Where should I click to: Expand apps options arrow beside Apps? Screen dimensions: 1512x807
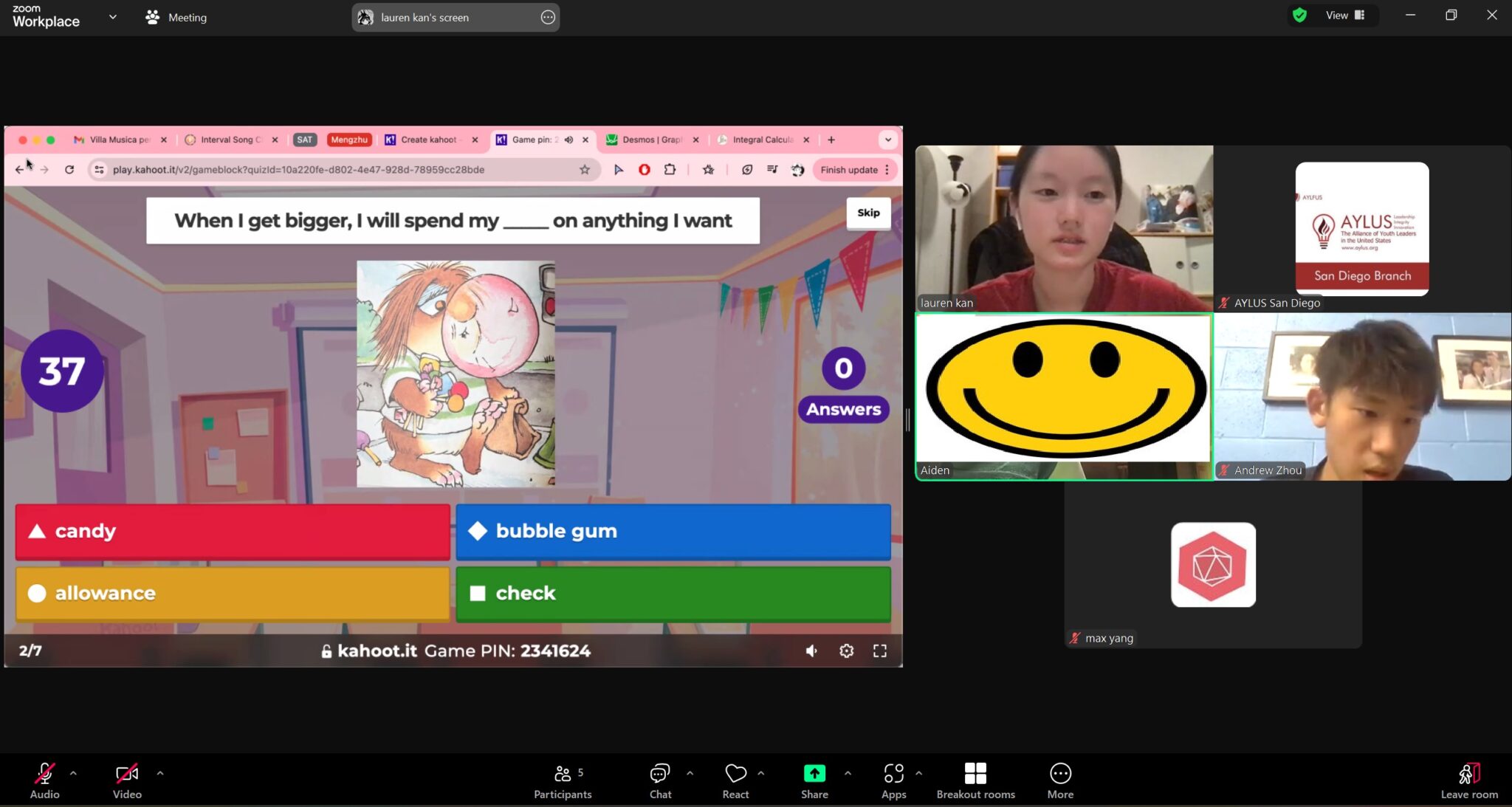(x=918, y=773)
